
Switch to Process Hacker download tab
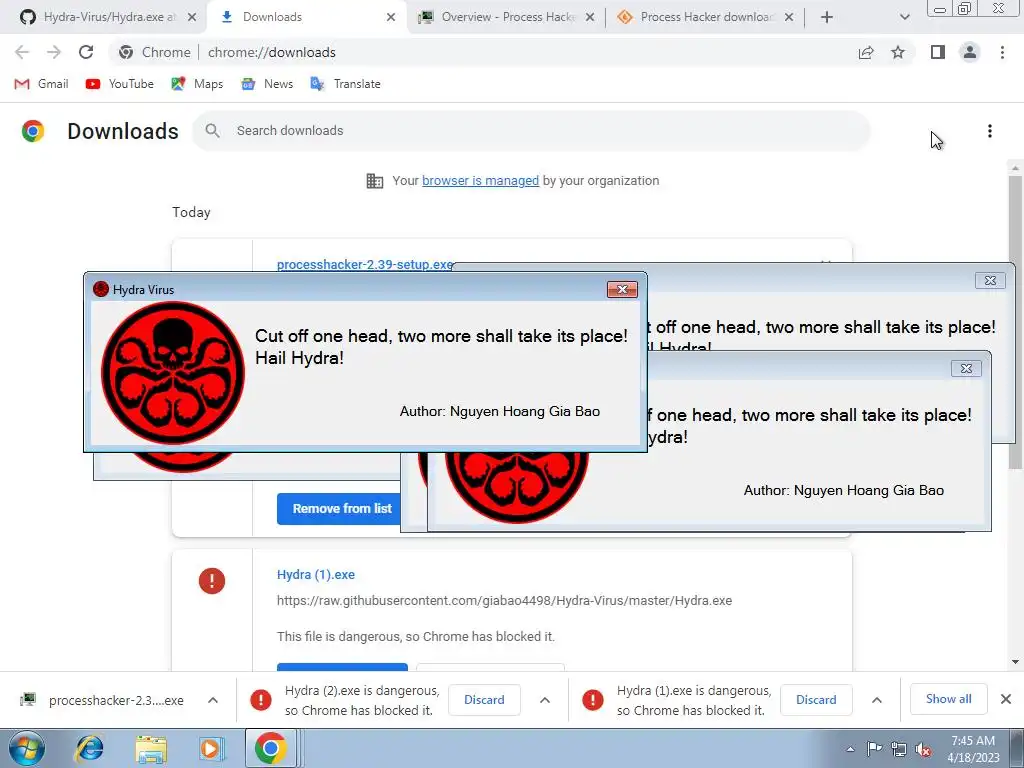point(705,17)
